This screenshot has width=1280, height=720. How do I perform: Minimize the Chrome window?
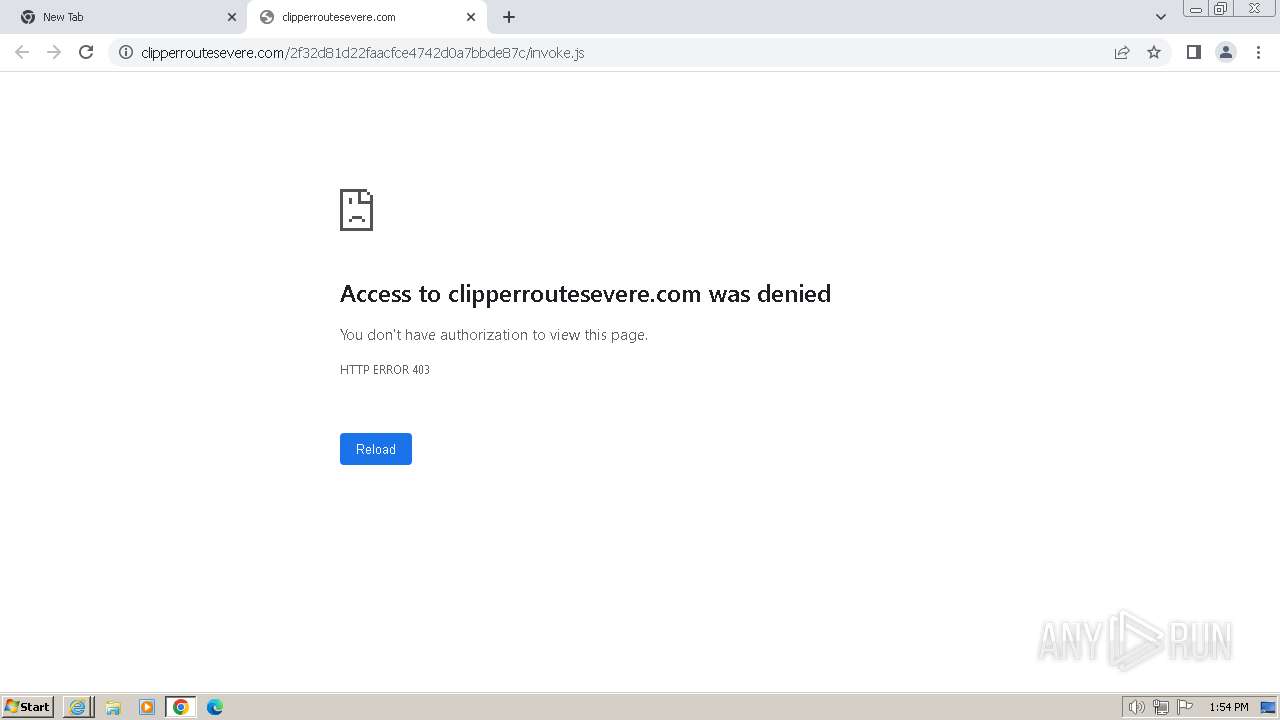1196,9
